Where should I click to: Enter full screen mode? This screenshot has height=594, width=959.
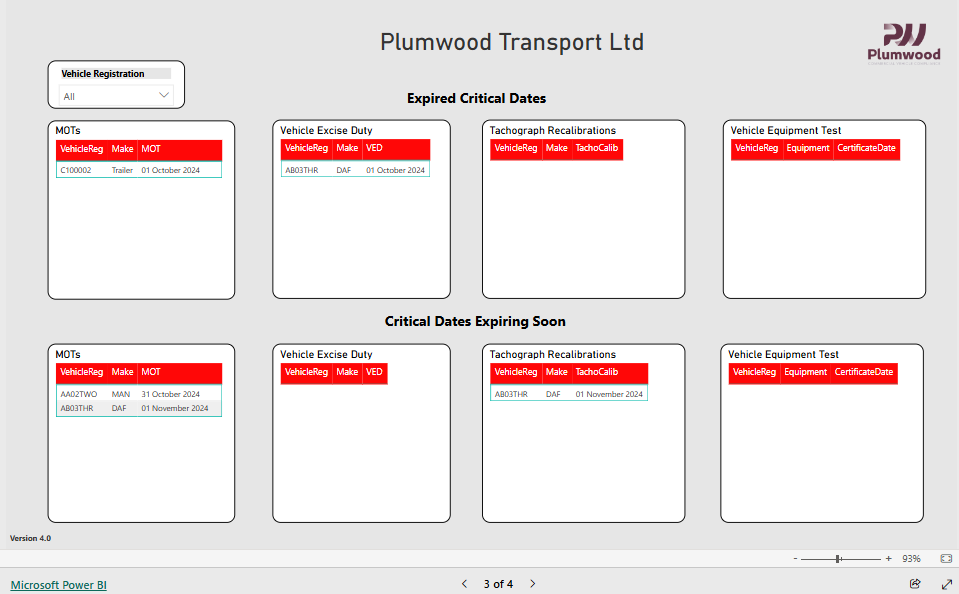[x=946, y=584]
